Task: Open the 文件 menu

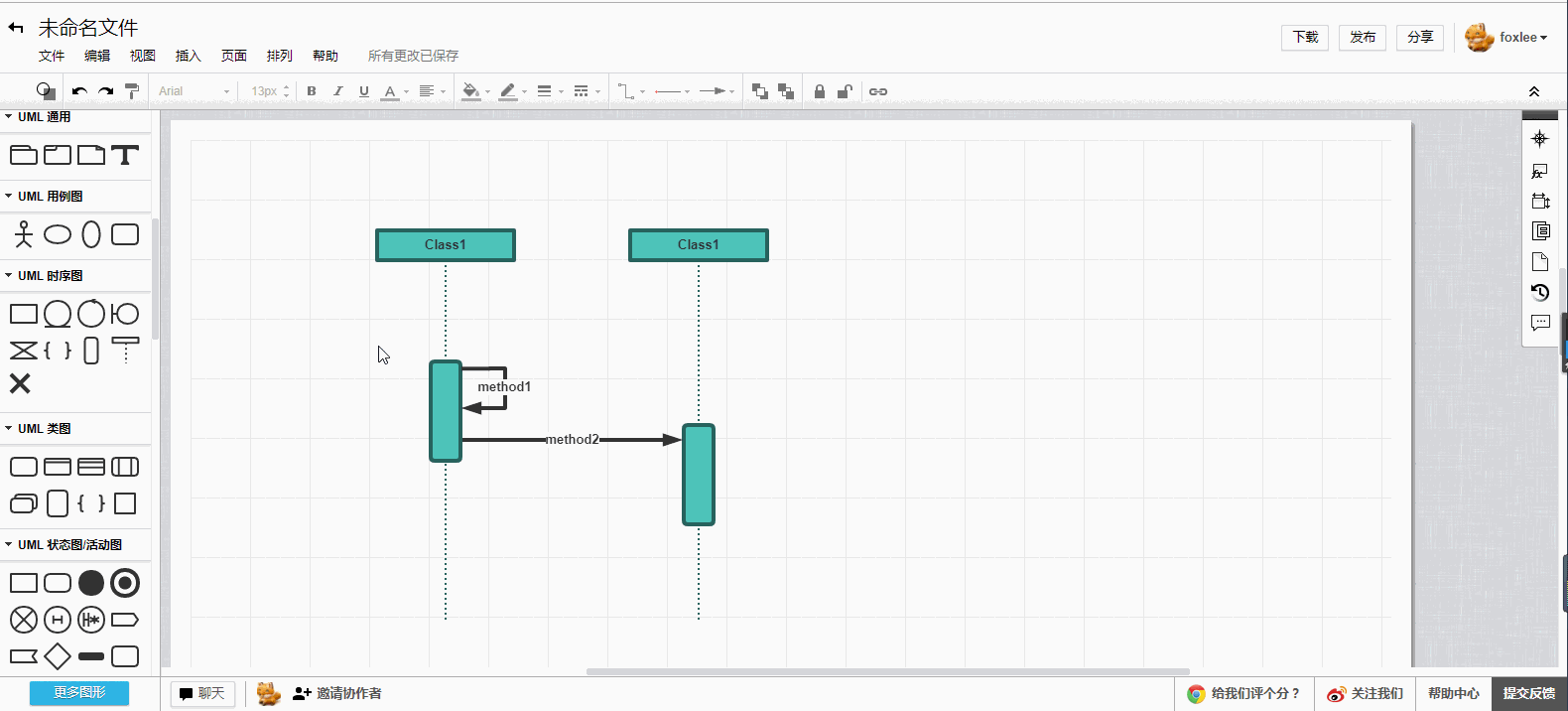Action: point(52,56)
